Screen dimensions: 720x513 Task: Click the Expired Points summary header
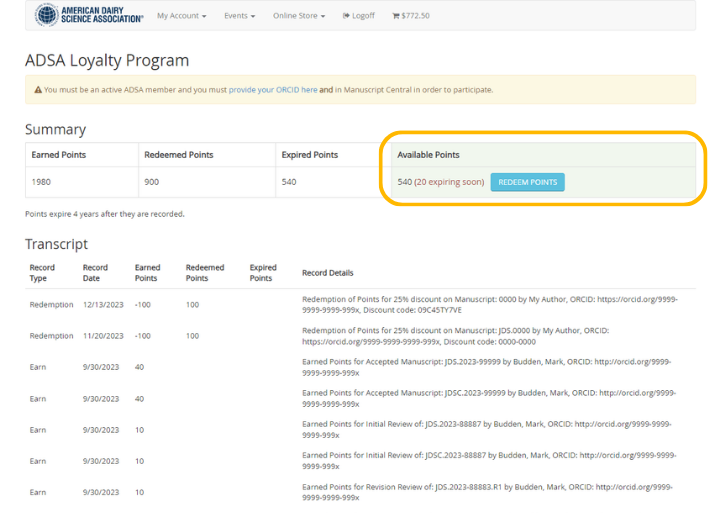[x=309, y=155]
